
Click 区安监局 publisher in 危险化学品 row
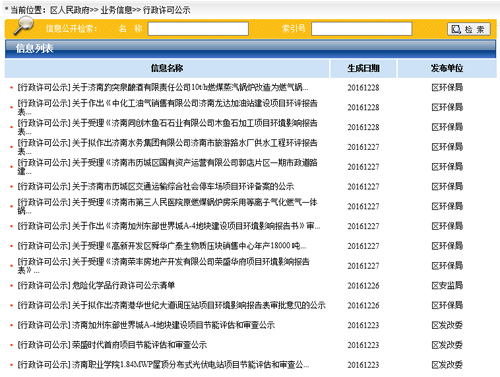click(447, 286)
